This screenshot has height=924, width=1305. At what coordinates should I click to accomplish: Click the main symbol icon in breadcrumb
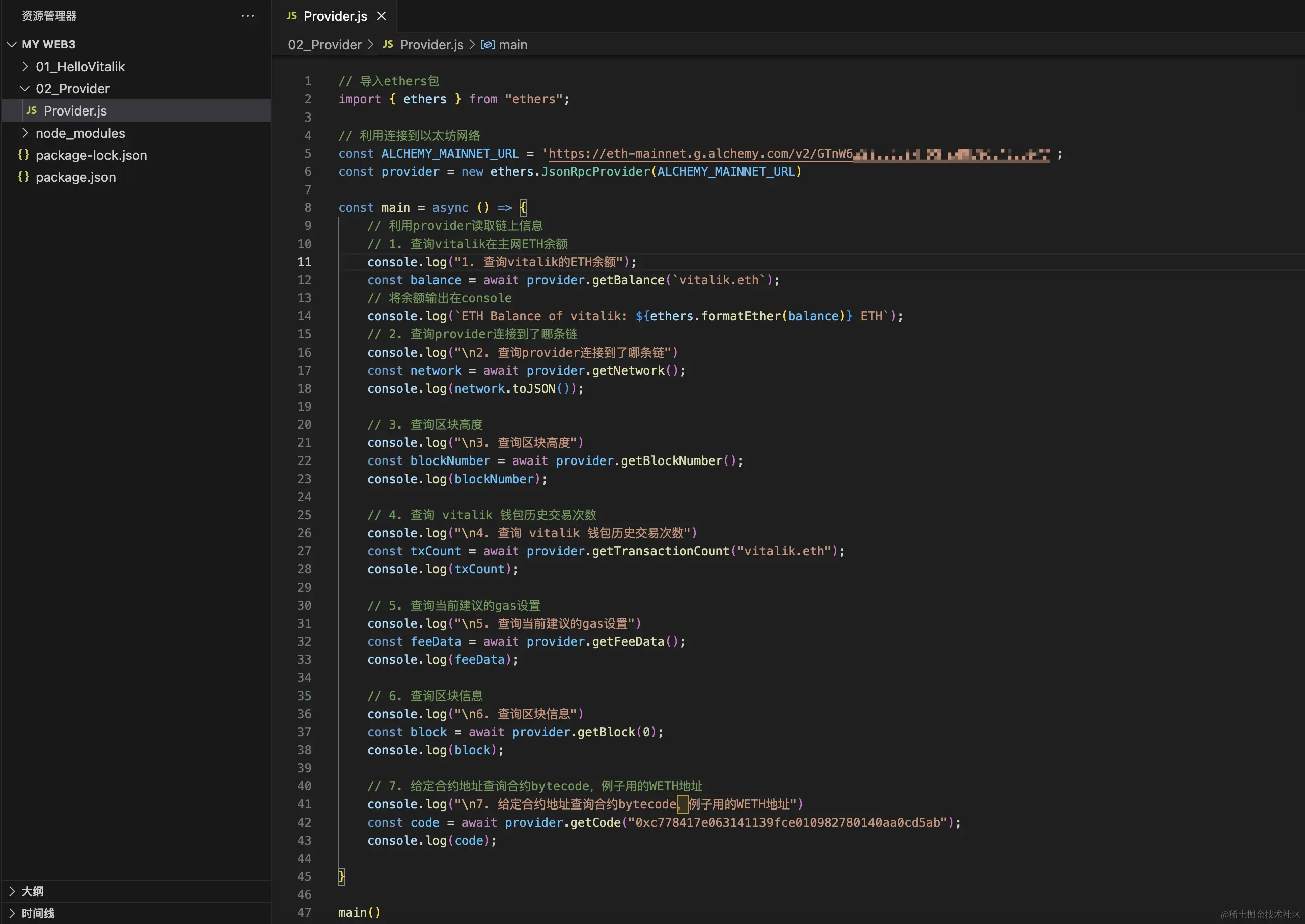click(487, 44)
